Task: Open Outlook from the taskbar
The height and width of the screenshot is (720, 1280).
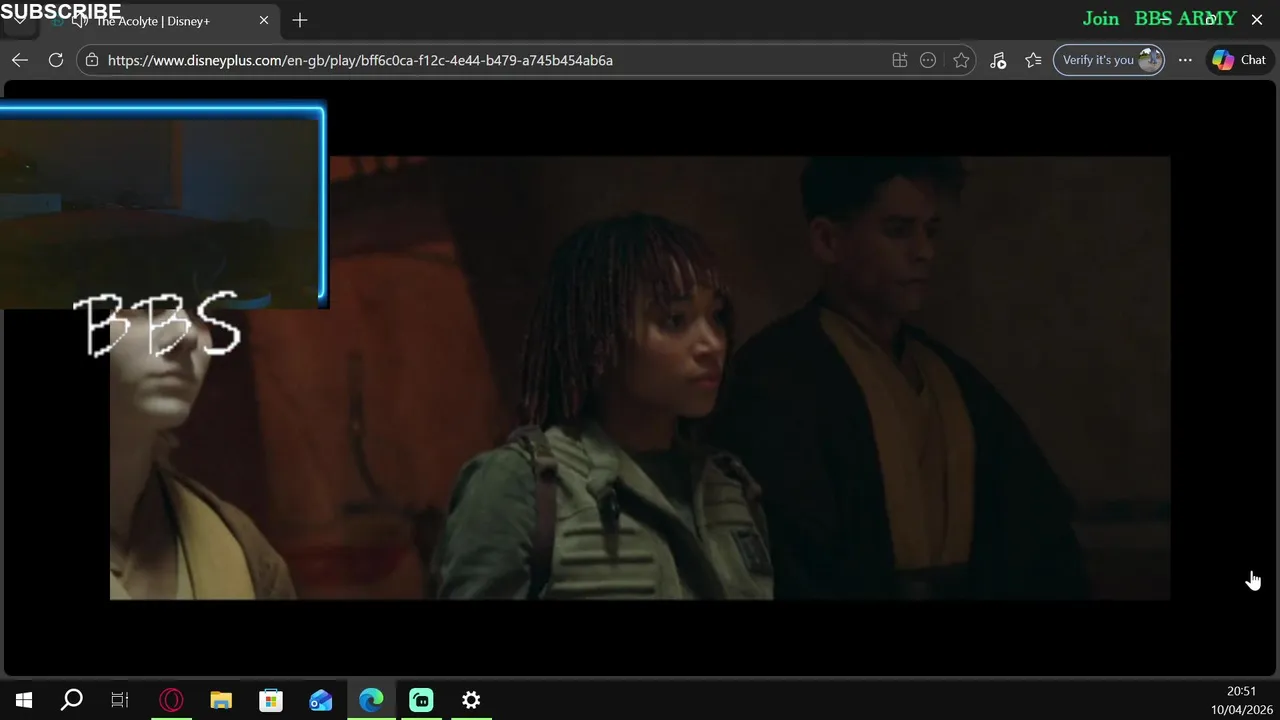Action: point(321,700)
